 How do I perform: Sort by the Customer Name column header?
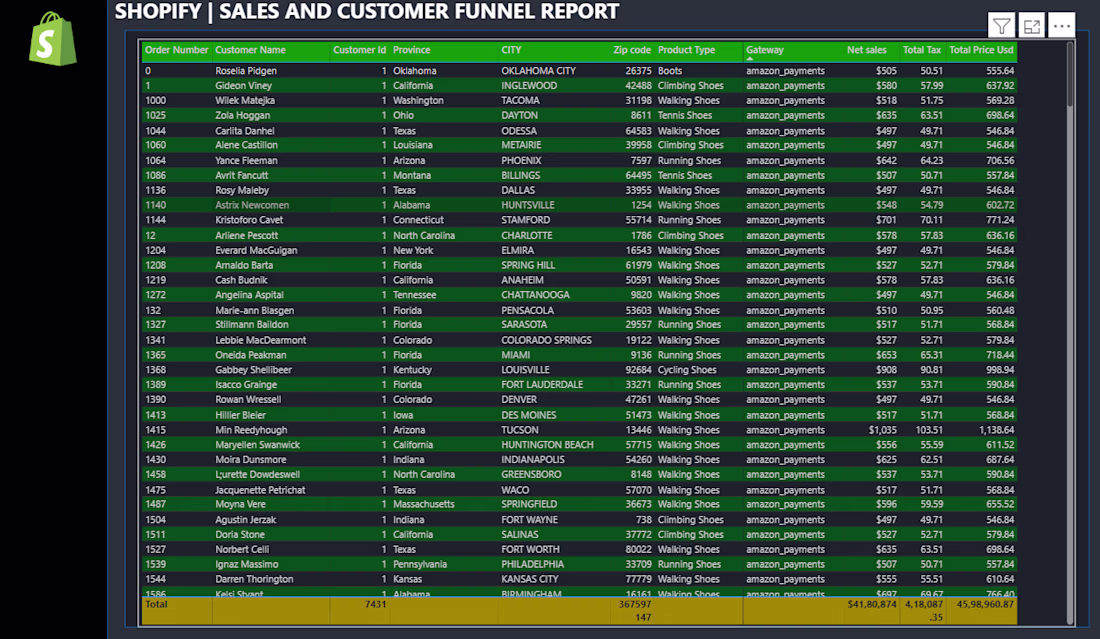pos(250,50)
